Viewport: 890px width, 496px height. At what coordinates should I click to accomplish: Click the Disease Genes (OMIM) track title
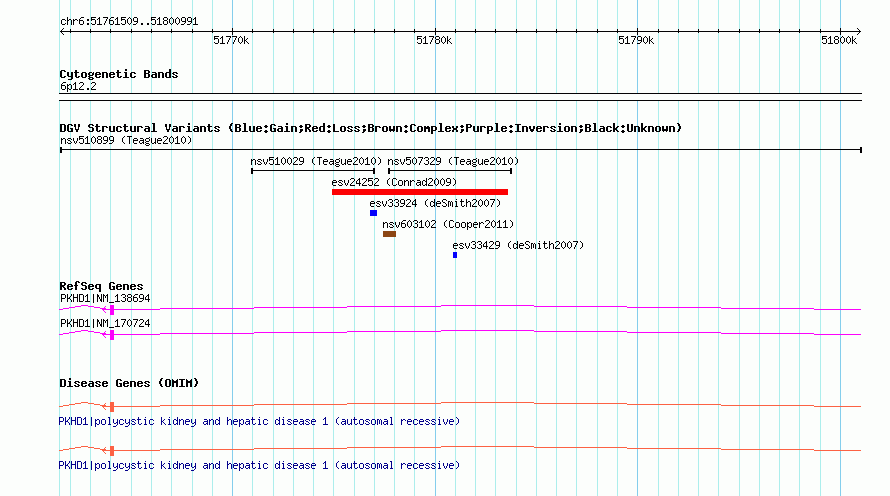[129, 383]
